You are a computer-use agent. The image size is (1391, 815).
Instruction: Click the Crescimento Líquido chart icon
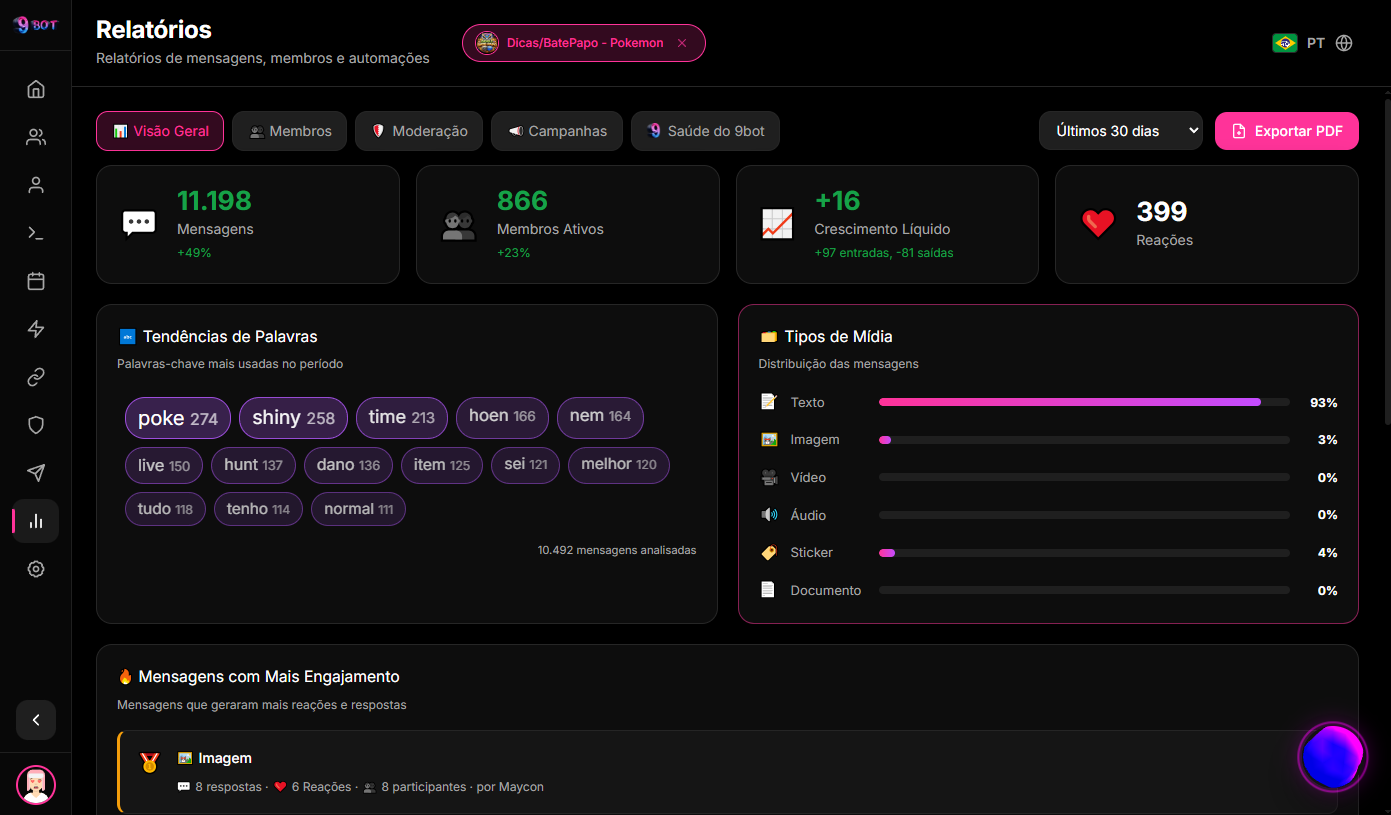point(777,224)
